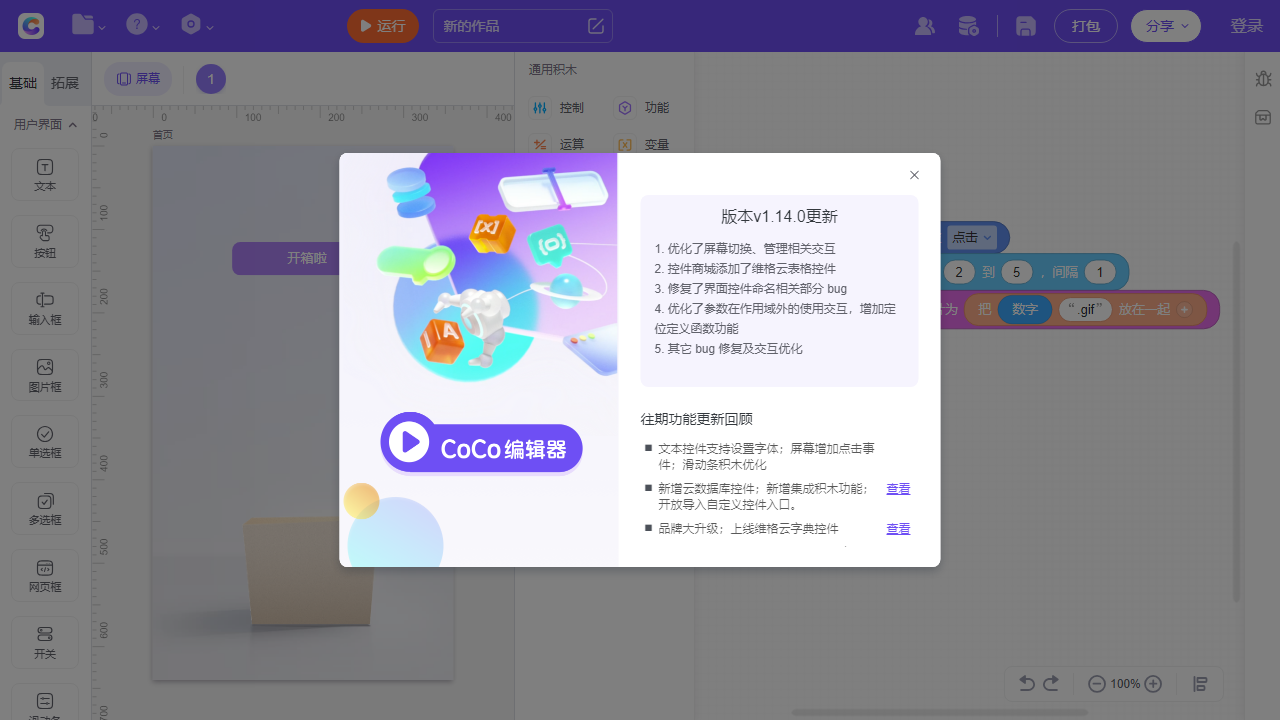Select the 图片框 image widget
Screen dimensions: 1280x720
tap(45, 376)
